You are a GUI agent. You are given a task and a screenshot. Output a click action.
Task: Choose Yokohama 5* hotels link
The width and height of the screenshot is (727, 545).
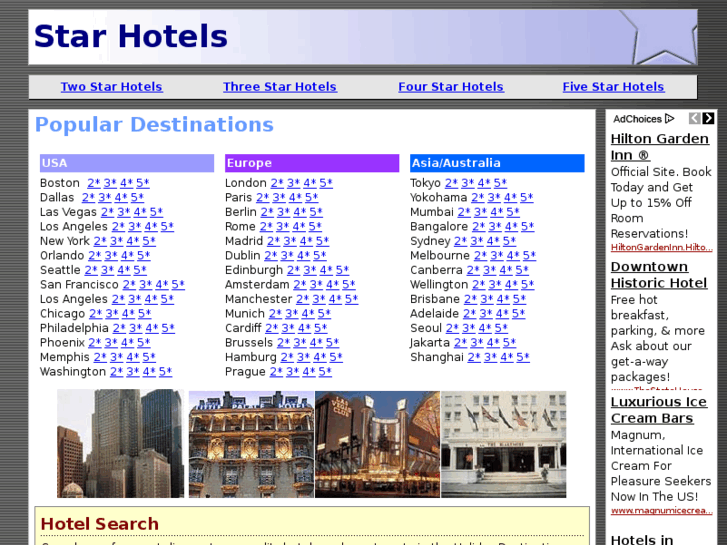pyautogui.click(x=526, y=197)
